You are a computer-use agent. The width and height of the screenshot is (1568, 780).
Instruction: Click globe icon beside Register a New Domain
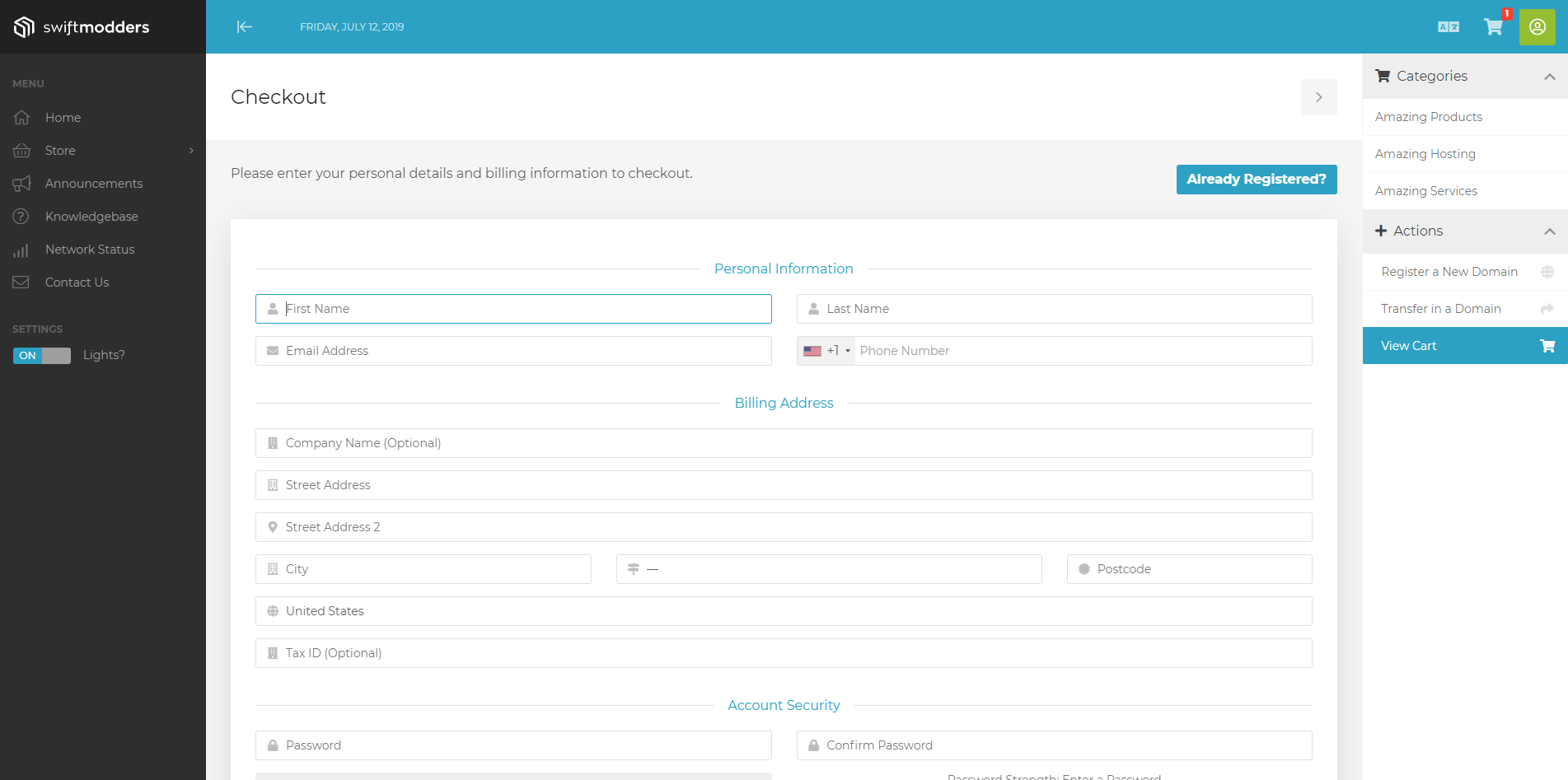click(x=1547, y=272)
